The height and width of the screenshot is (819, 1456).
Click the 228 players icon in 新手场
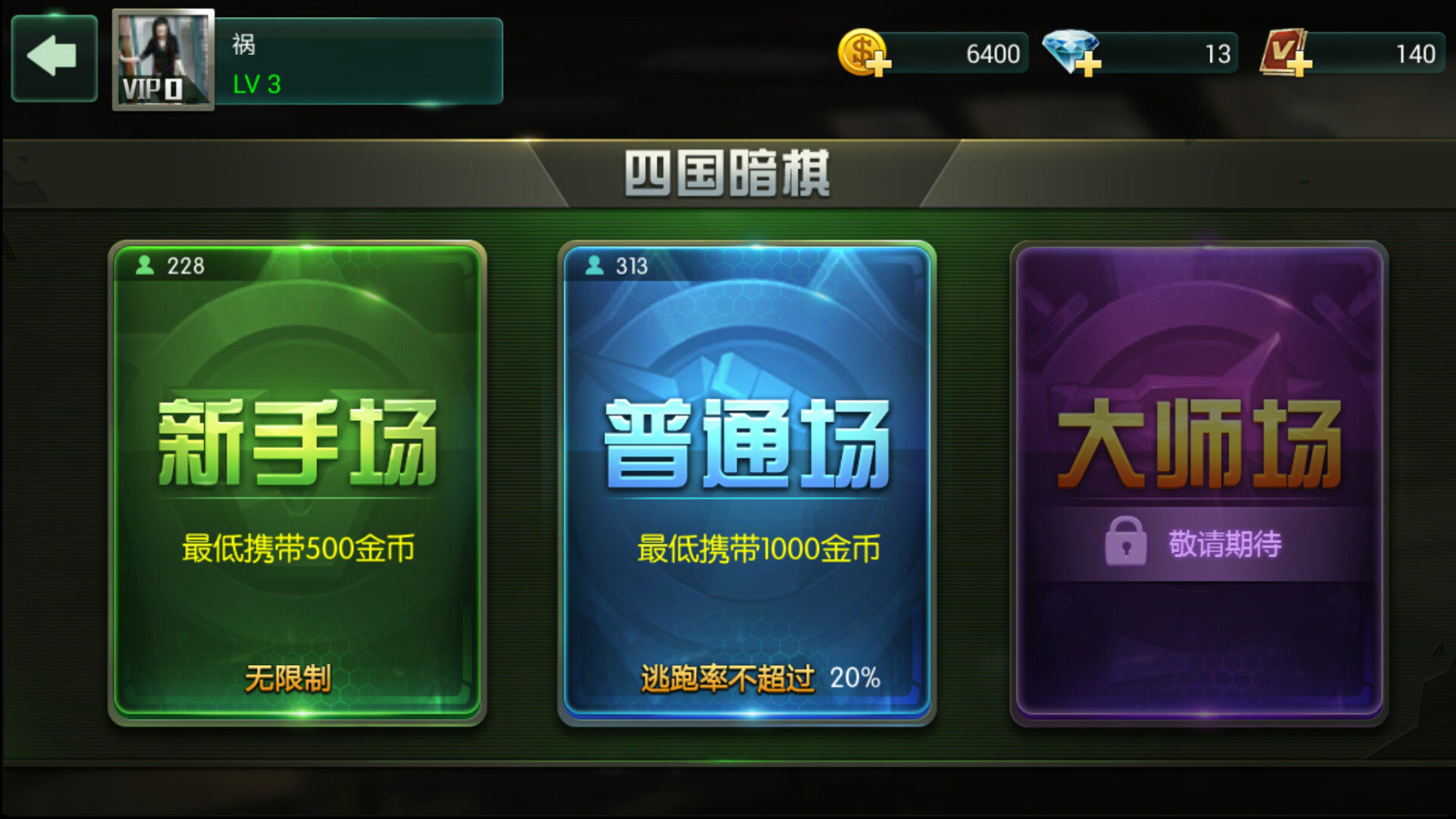(145, 265)
